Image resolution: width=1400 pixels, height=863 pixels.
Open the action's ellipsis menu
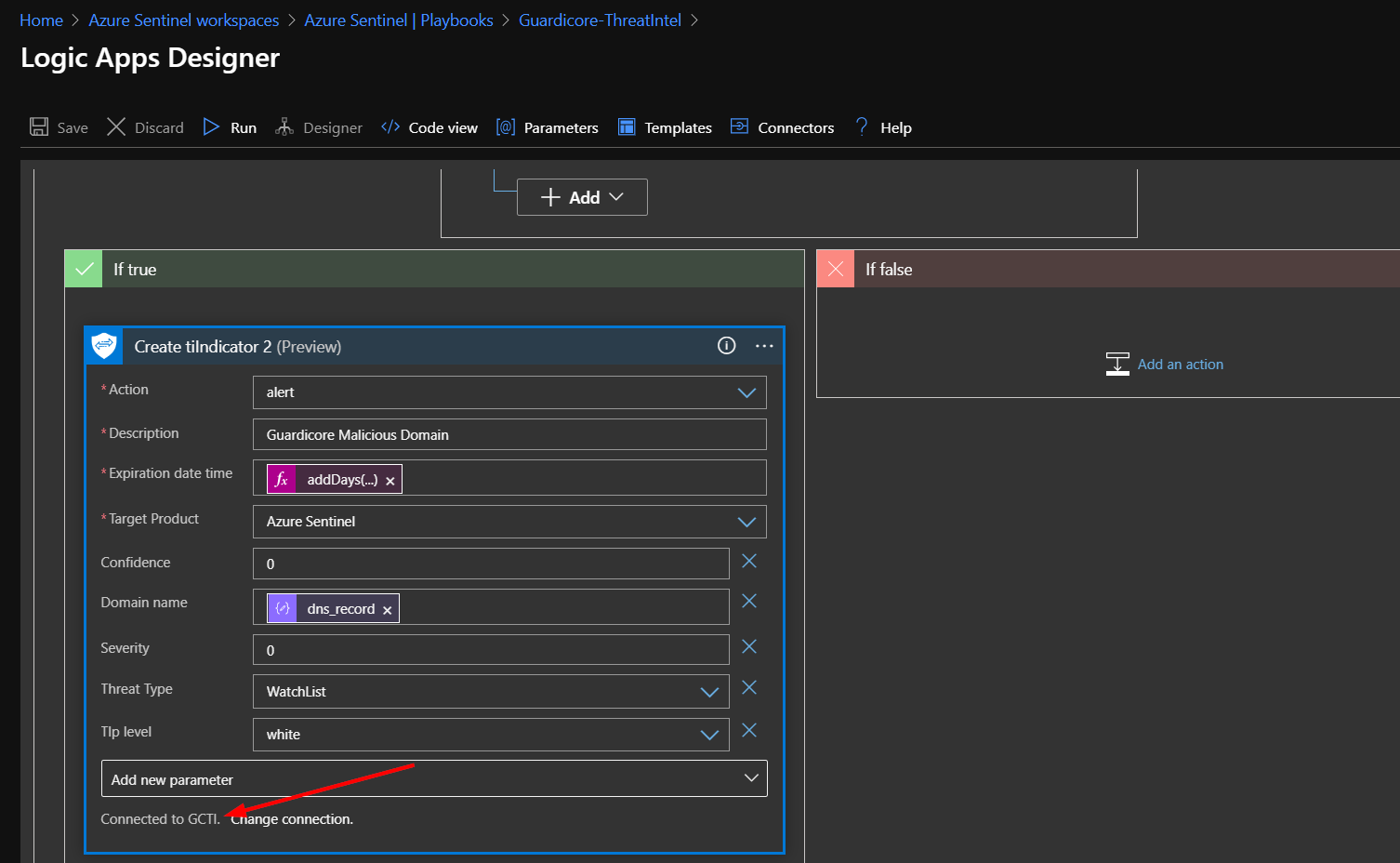coord(764,346)
